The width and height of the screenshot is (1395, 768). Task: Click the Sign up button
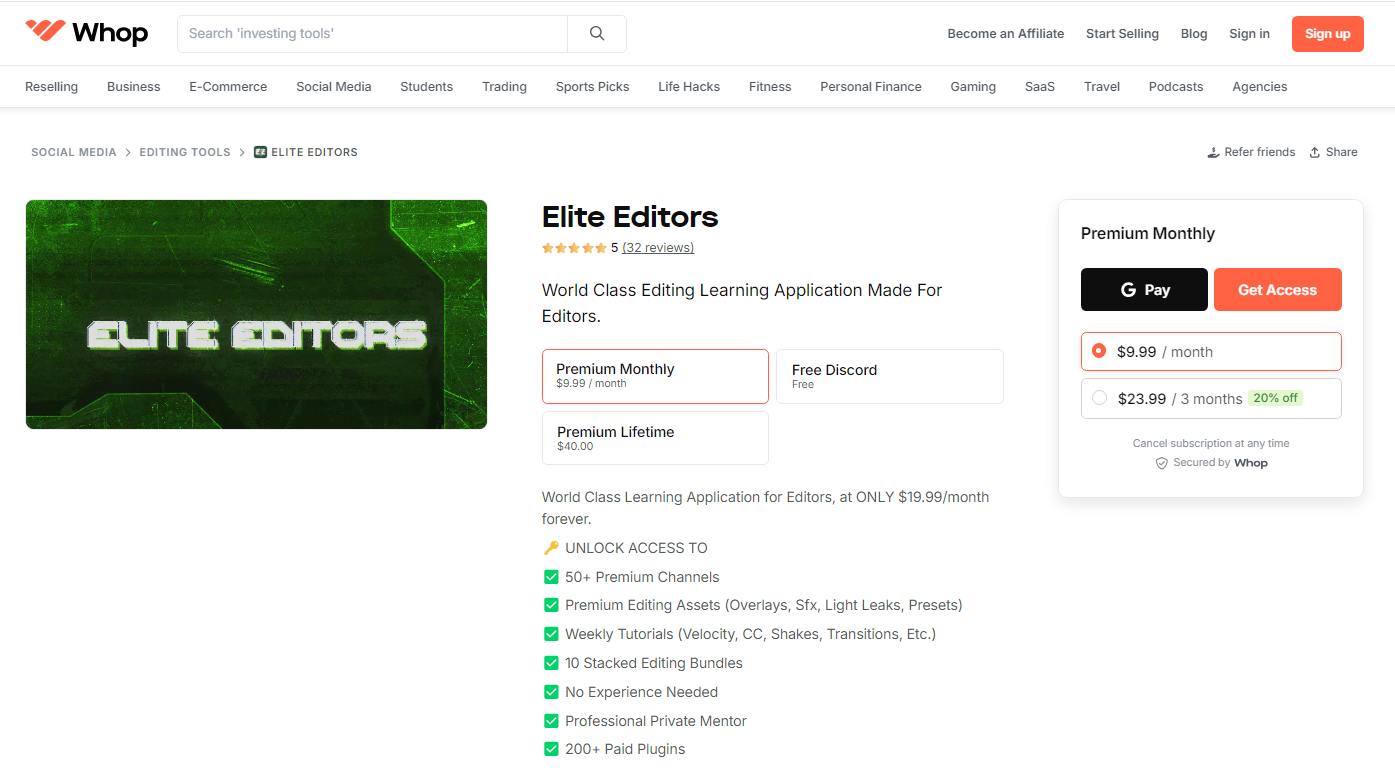pos(1327,33)
